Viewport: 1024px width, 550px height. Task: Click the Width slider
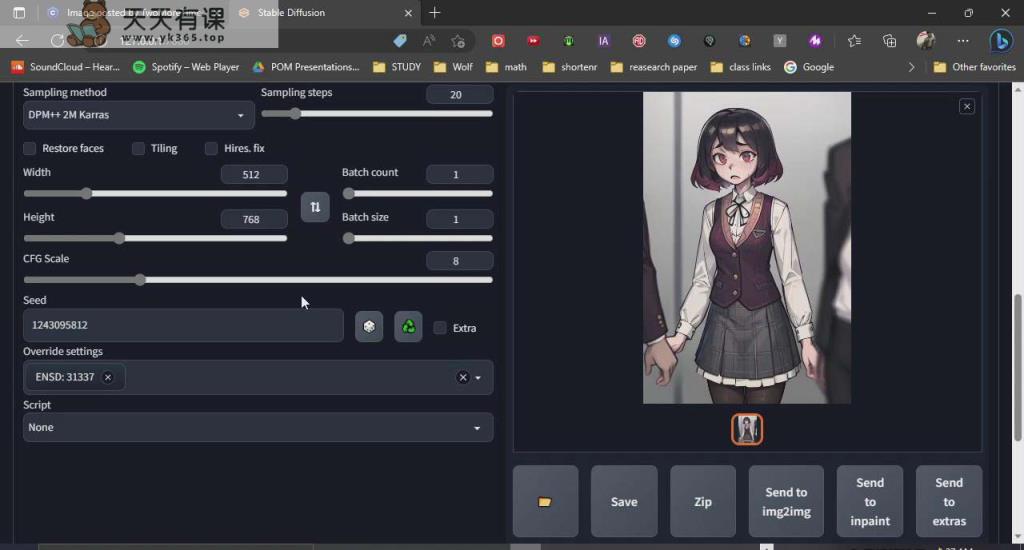pos(155,193)
